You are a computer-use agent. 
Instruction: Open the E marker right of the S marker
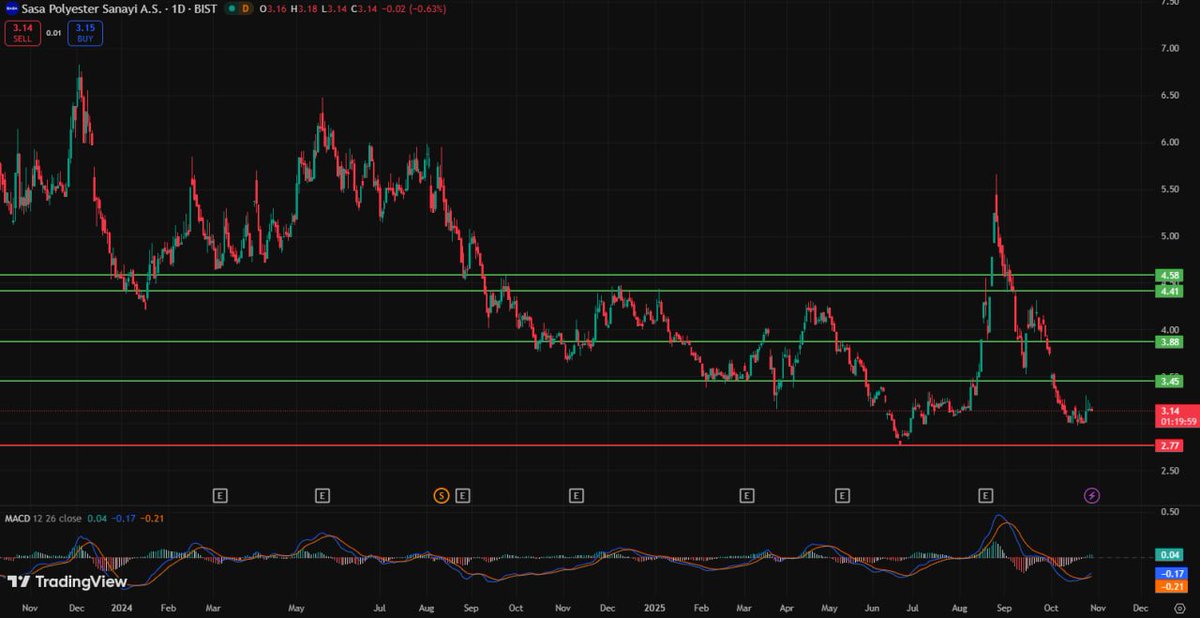pyautogui.click(x=462, y=495)
